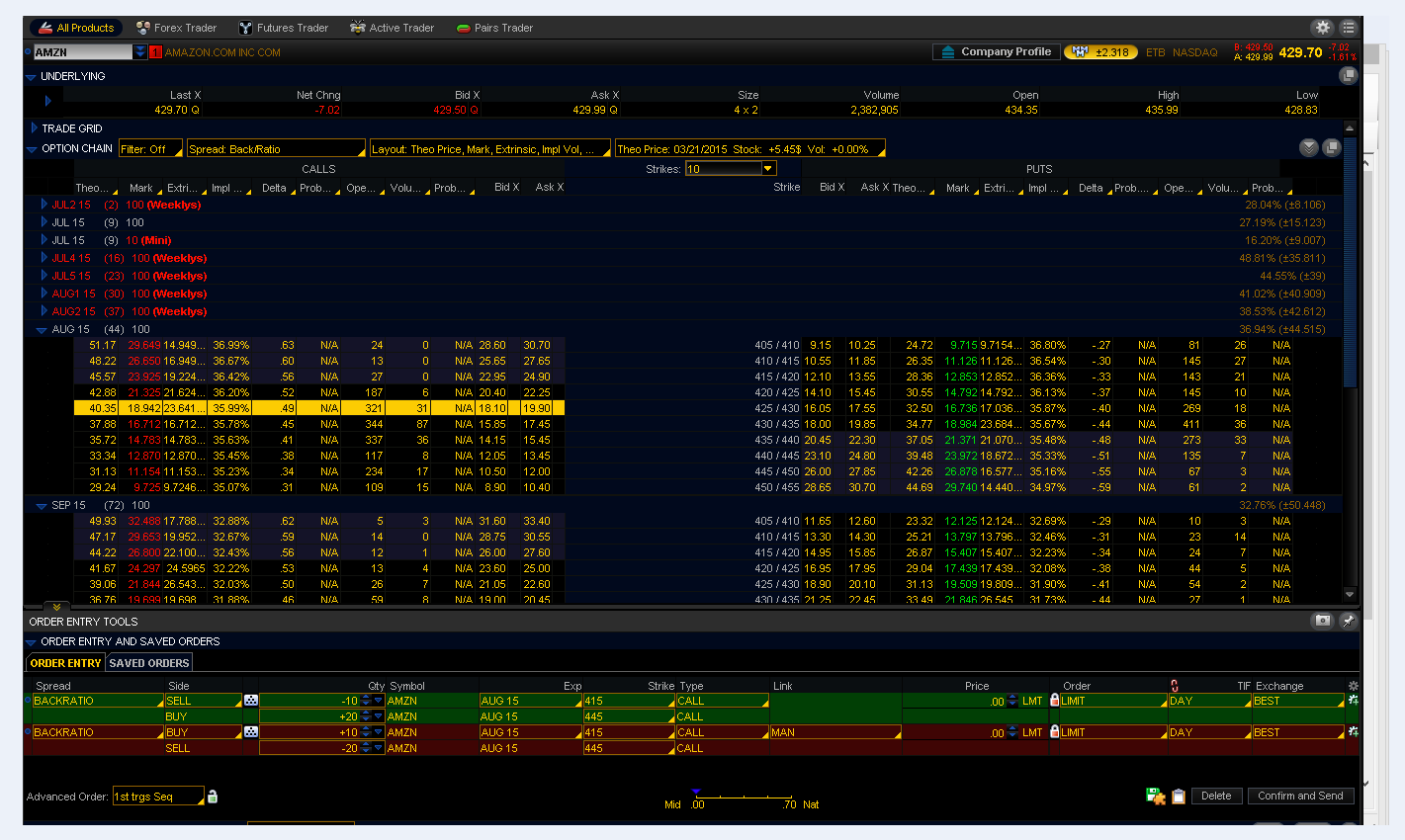
Task: Open the Layout dropdown in Option Chain
Action: pos(489,149)
